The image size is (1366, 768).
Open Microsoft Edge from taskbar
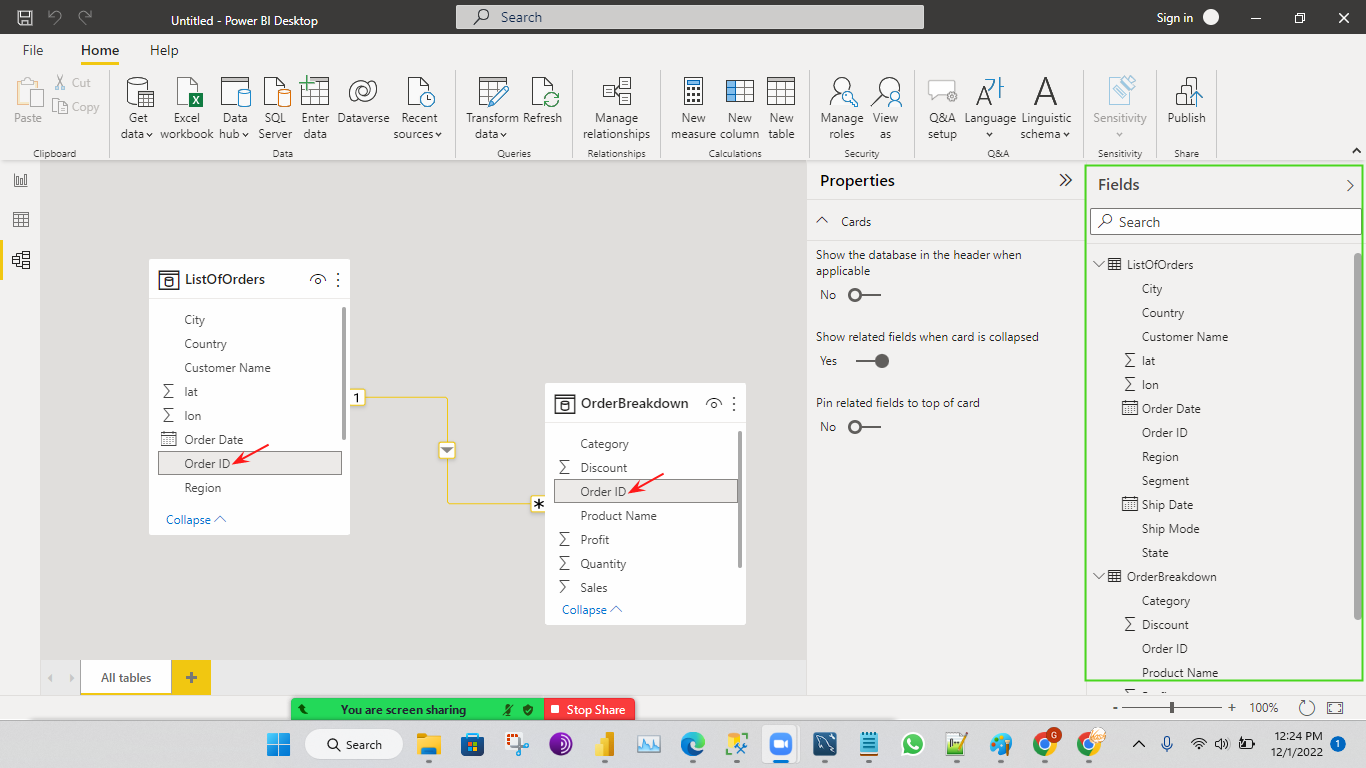coord(693,744)
